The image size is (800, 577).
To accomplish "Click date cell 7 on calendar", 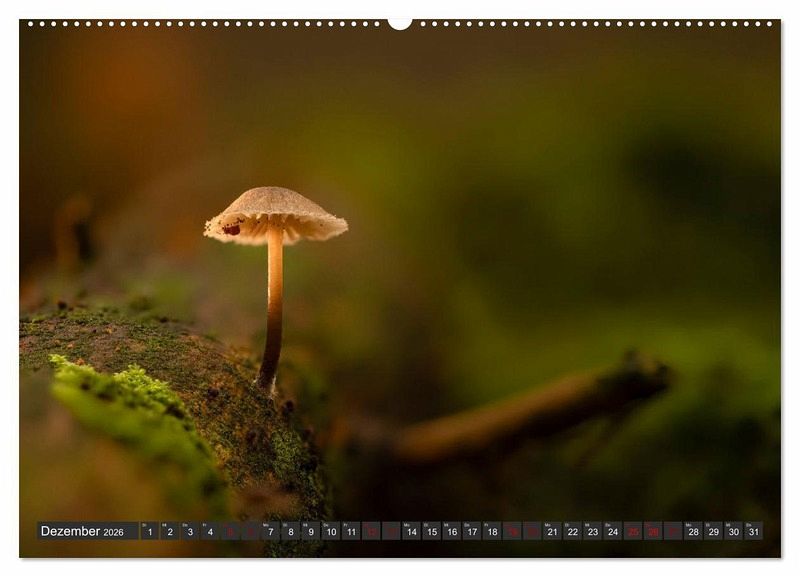I will (270, 531).
